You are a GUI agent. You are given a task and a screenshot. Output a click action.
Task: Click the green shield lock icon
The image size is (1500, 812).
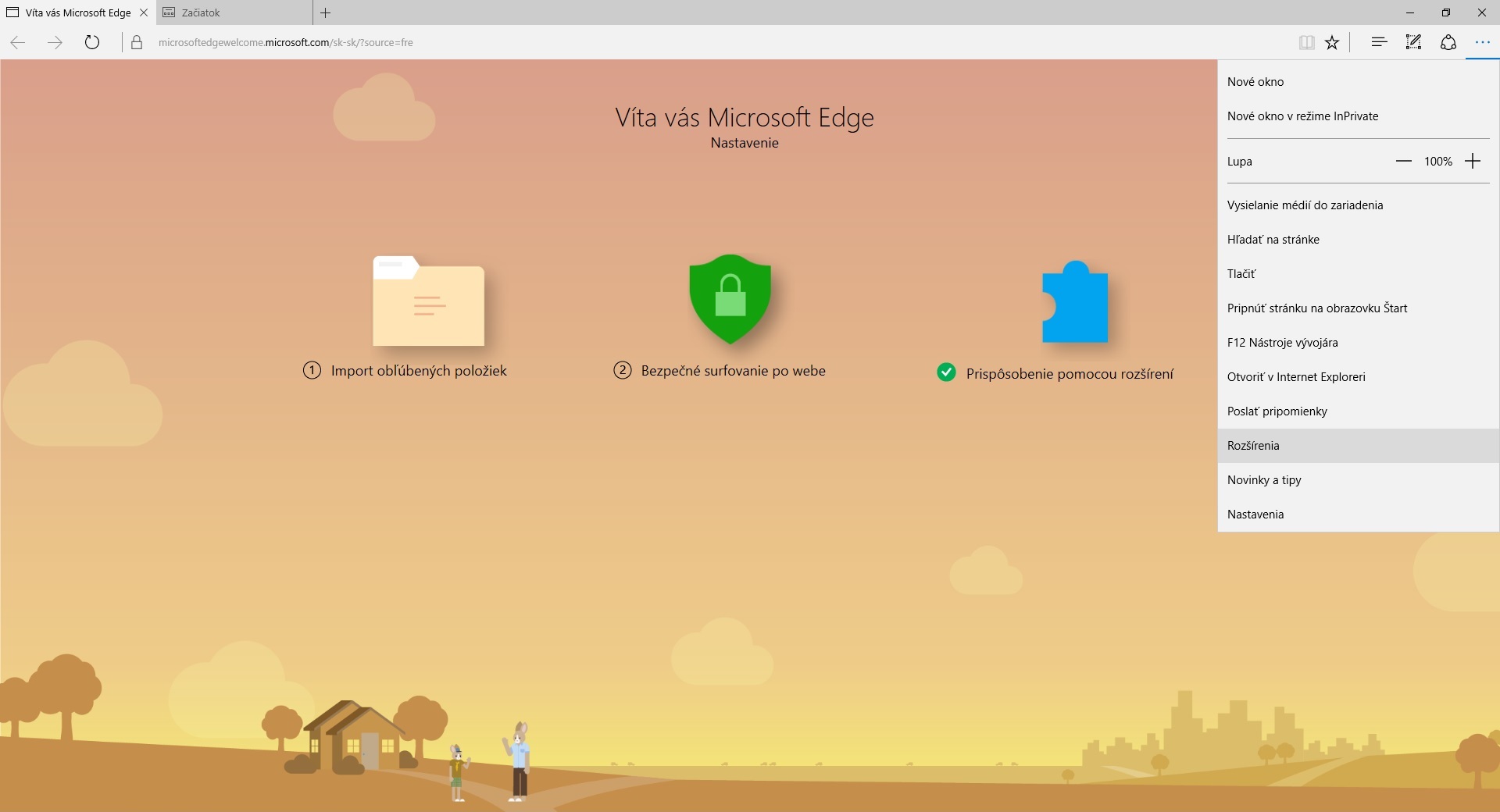730,299
